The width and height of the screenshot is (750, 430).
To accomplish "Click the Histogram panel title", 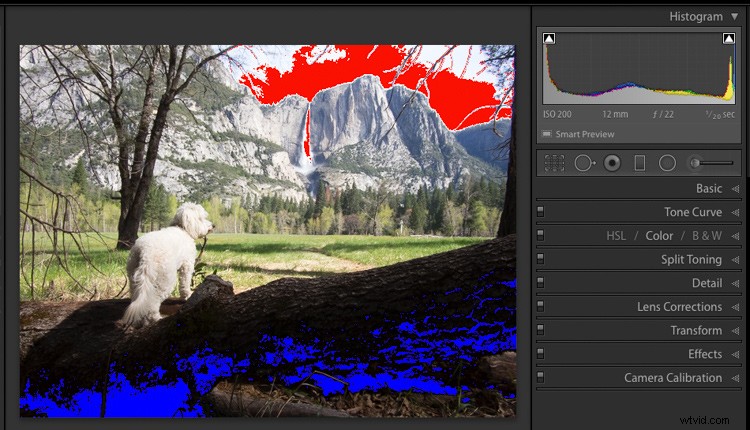I will [696, 17].
